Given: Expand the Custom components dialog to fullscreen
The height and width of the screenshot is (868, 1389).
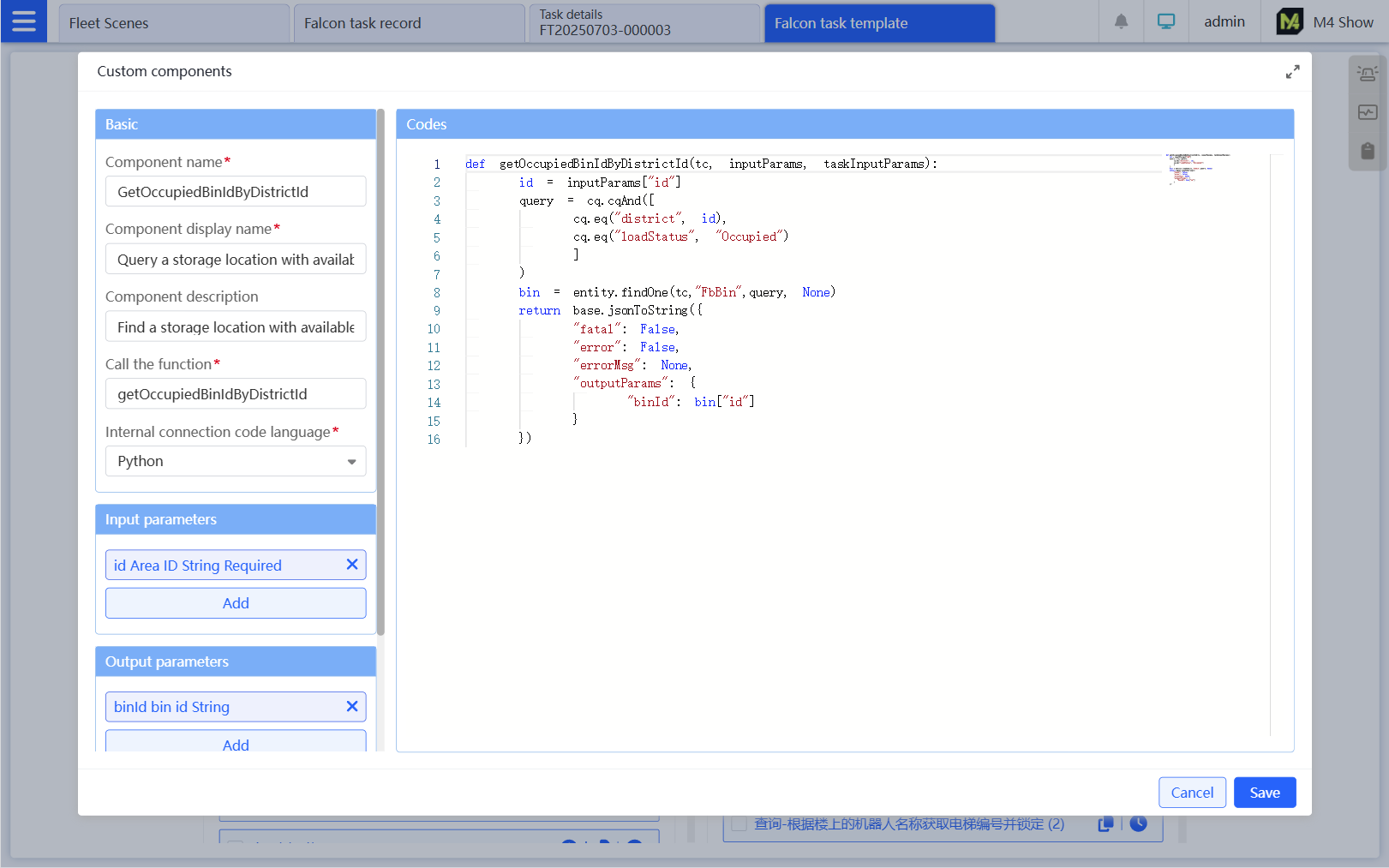Looking at the screenshot, I should click(1292, 72).
